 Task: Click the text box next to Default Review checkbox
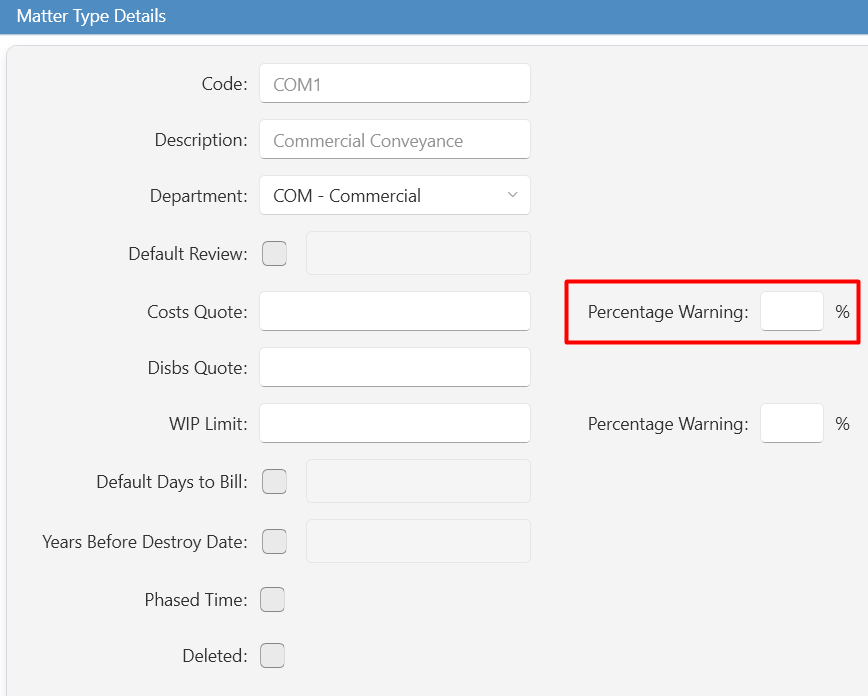(x=418, y=253)
